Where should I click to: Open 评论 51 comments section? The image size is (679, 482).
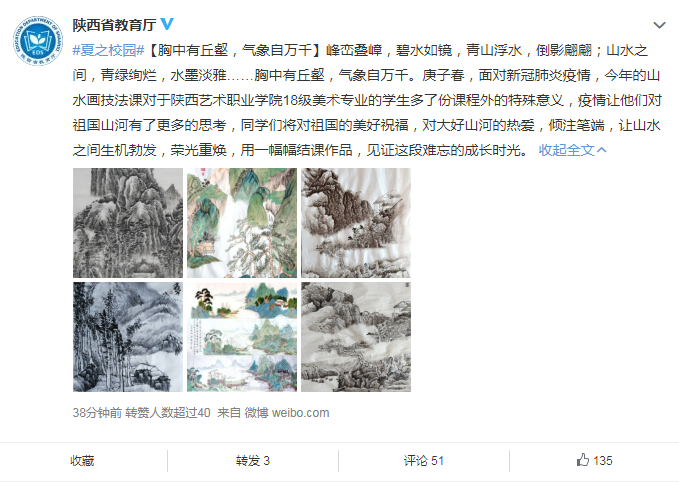click(x=424, y=460)
